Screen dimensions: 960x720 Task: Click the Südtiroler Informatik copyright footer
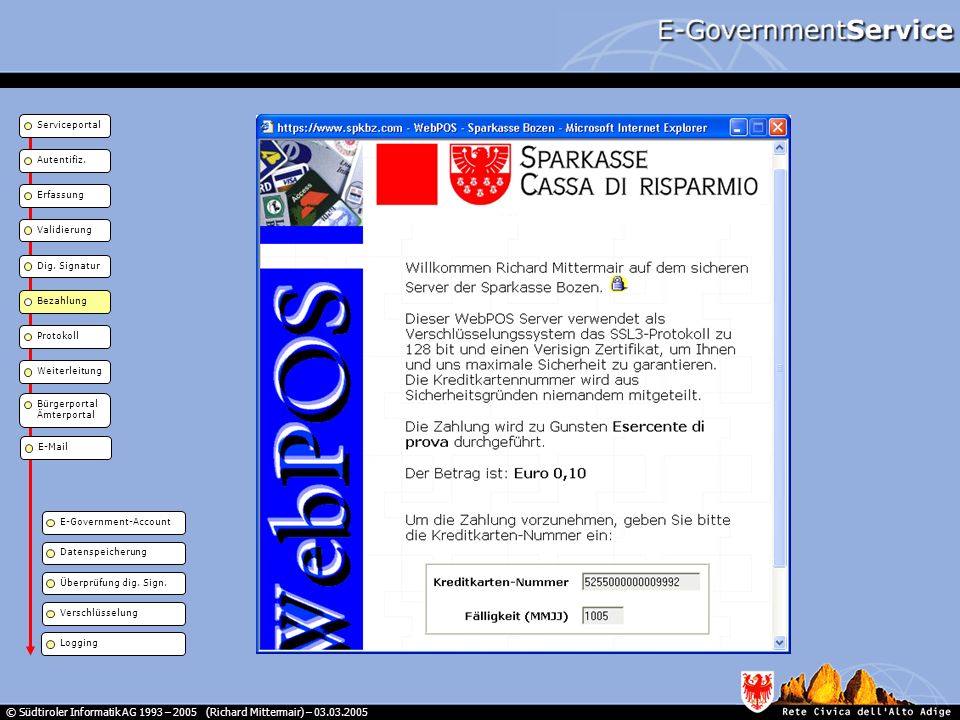point(187,712)
